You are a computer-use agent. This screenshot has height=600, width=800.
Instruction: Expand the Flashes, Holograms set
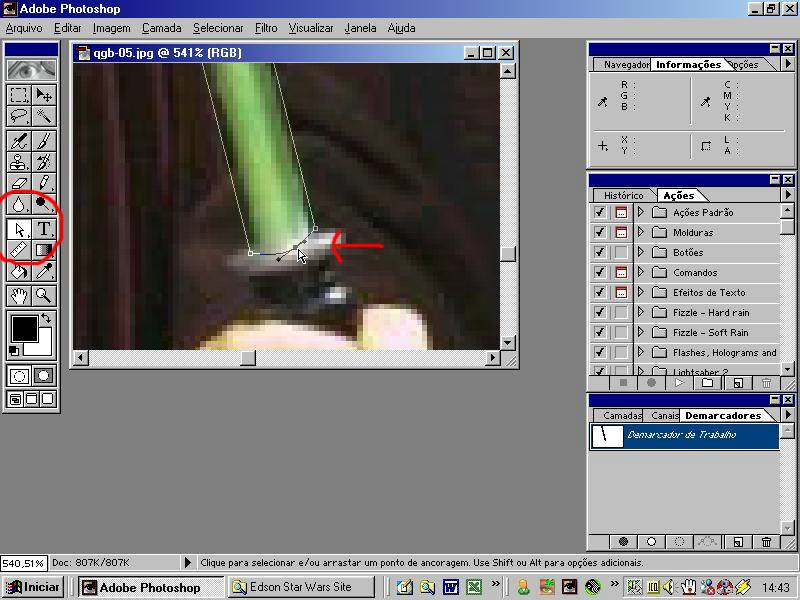[x=641, y=352]
